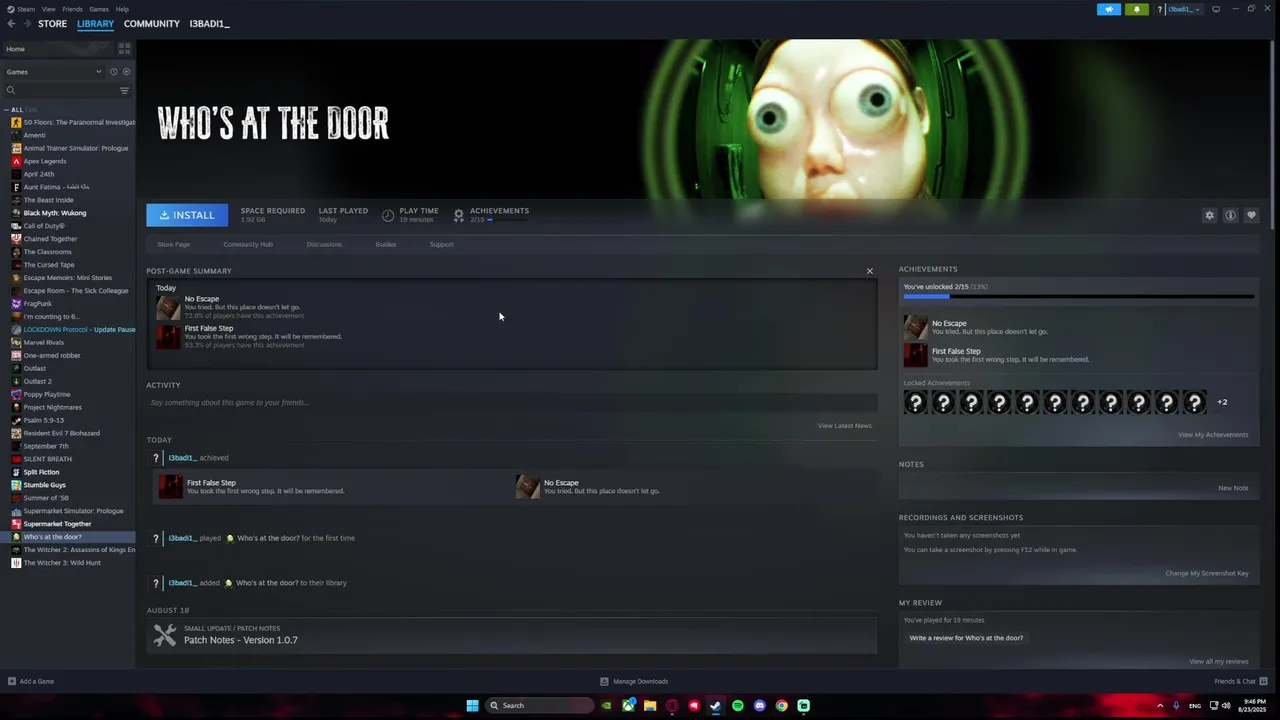Viewport: 1280px width, 720px height.
Task: Open the Store Page link
Action: point(173,244)
